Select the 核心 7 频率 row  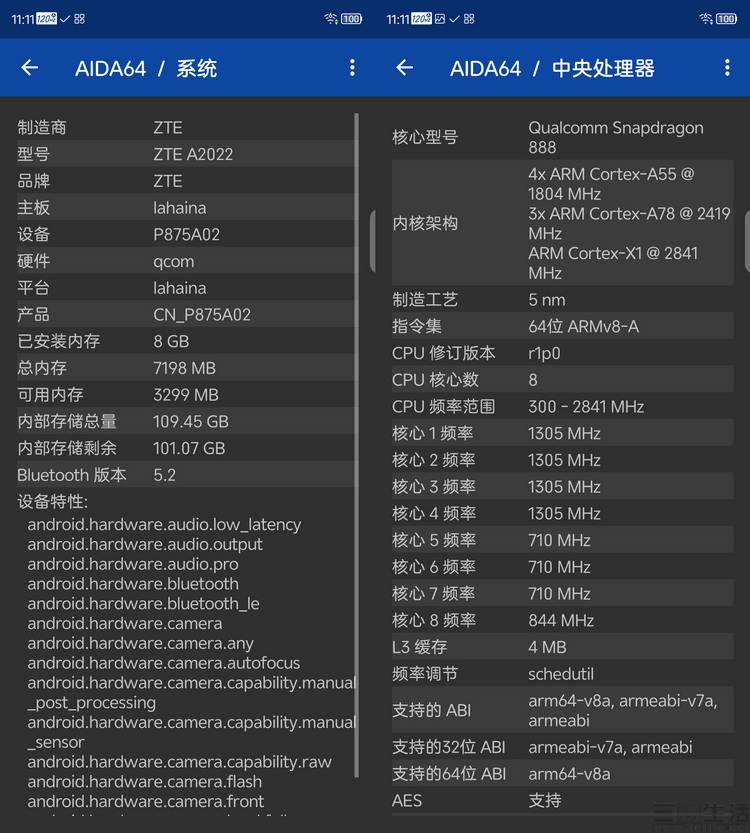click(562, 593)
